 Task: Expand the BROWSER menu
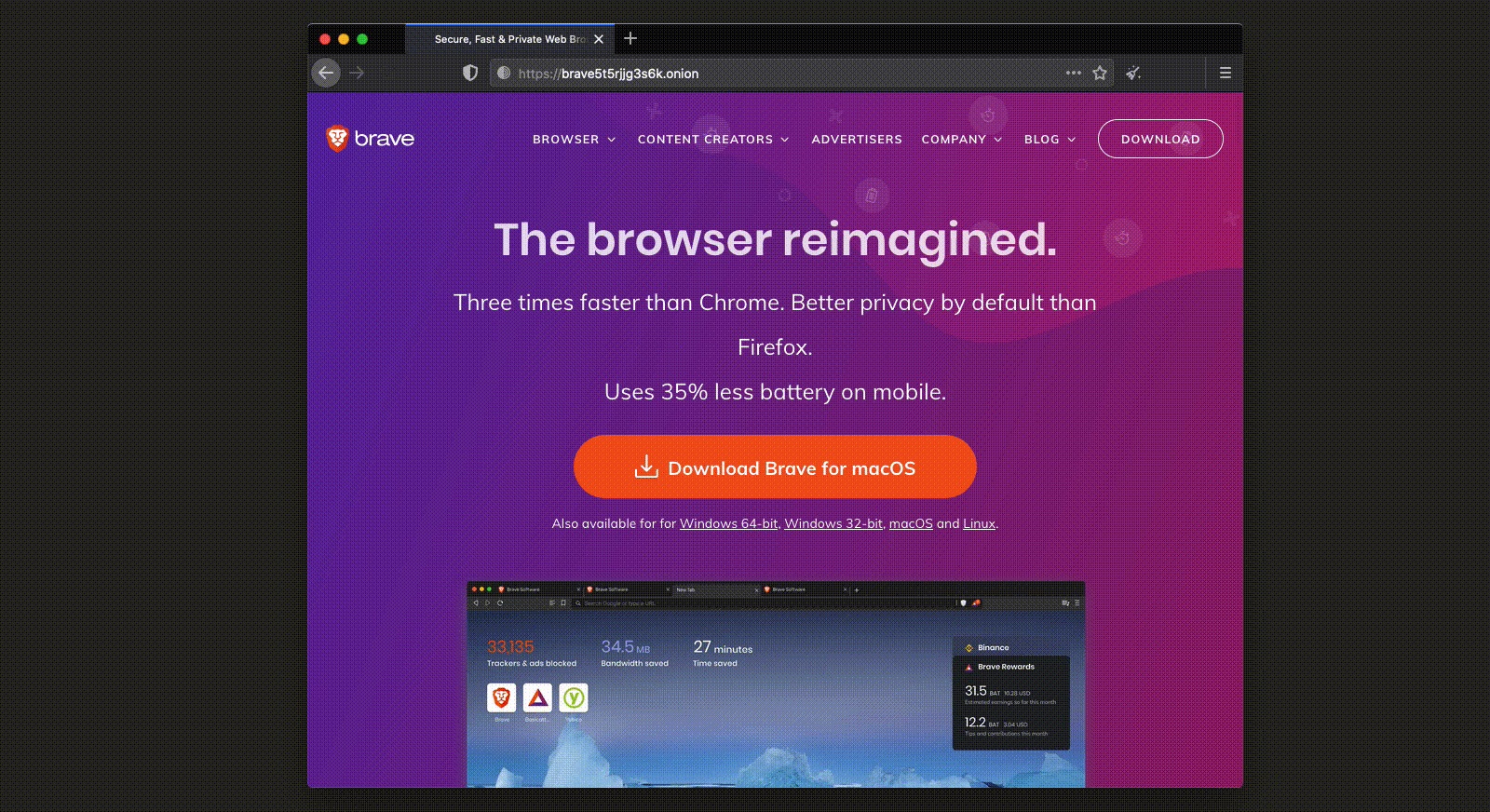pyautogui.click(x=575, y=140)
